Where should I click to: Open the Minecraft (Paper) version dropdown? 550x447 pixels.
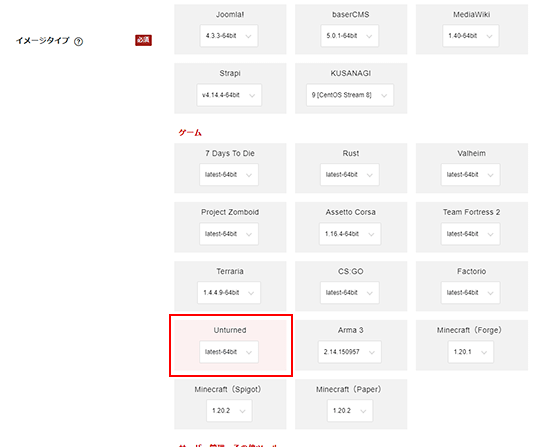coord(350,411)
